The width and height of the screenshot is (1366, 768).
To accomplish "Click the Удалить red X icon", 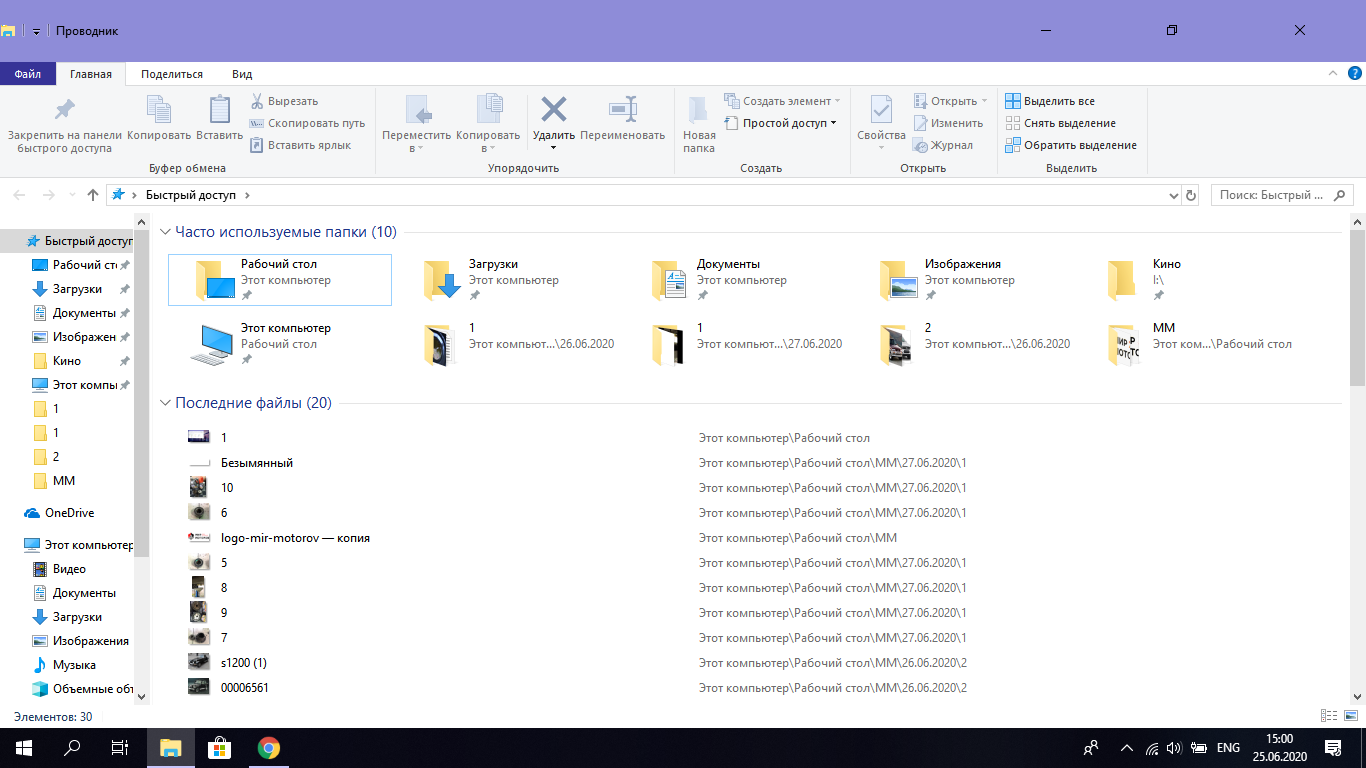I will coord(553,109).
